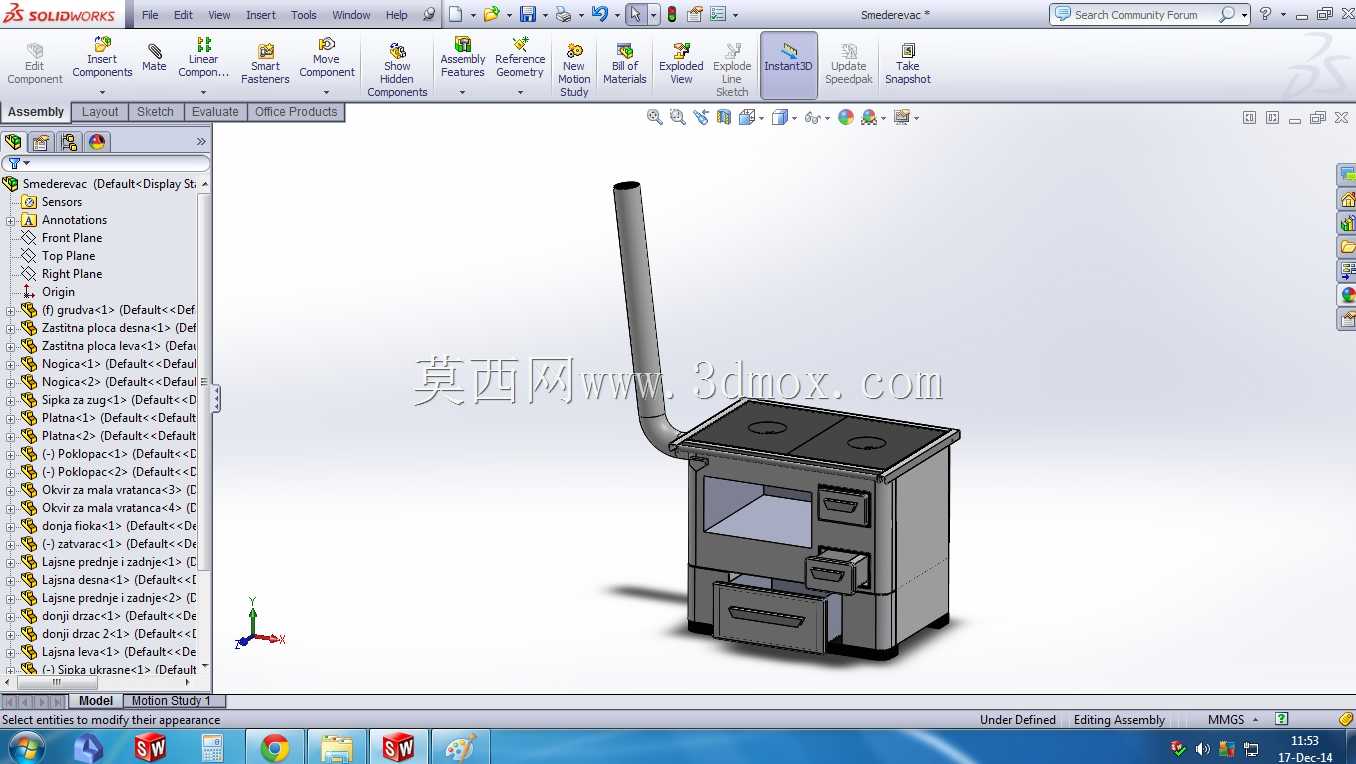This screenshot has width=1356, height=764.
Task: Open DisplayManager tab icon
Action: pyautogui.click(x=97, y=142)
